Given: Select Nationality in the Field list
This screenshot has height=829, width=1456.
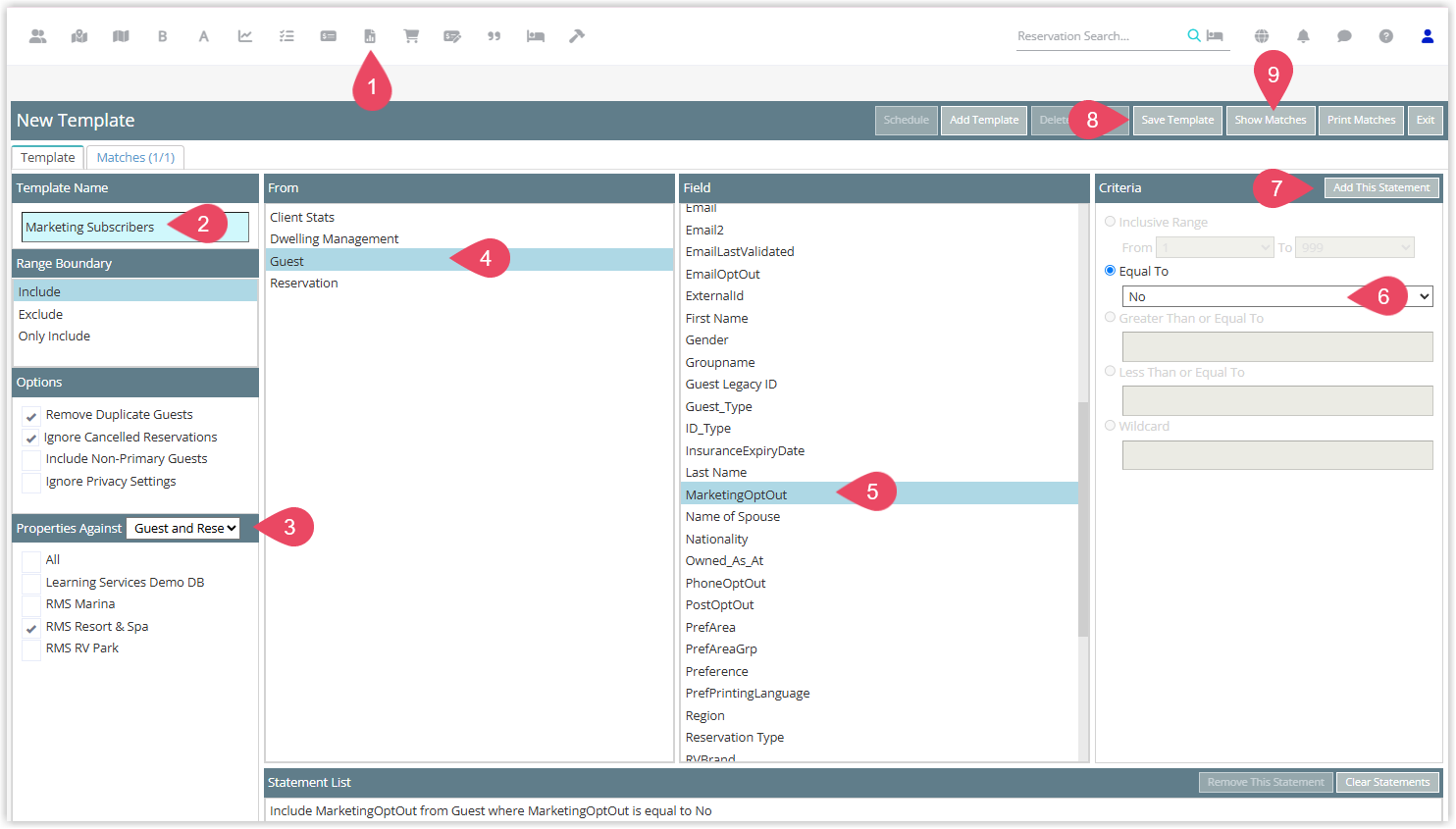Looking at the screenshot, I should pos(879,539).
